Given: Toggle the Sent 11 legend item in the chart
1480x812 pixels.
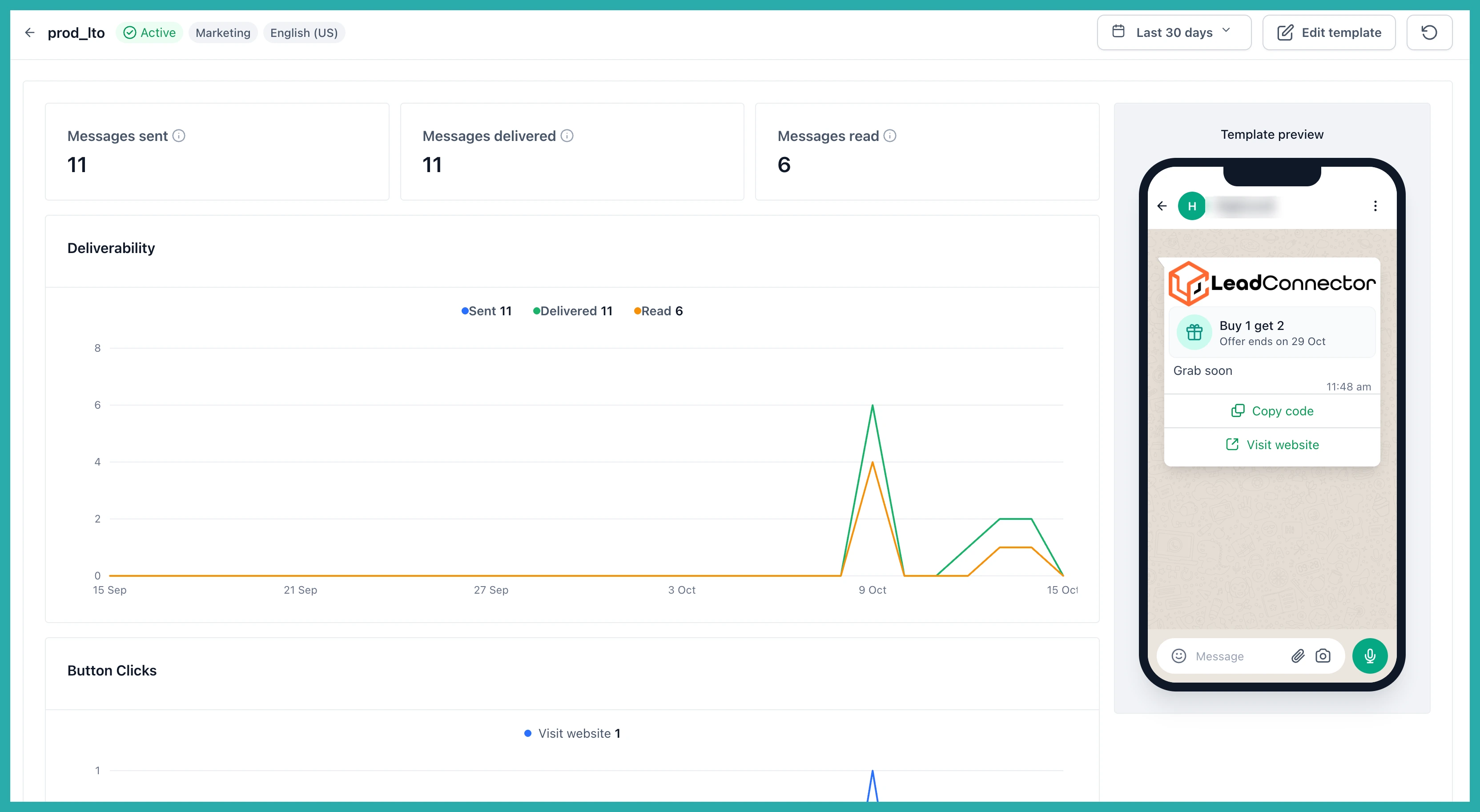Looking at the screenshot, I should tap(486, 311).
